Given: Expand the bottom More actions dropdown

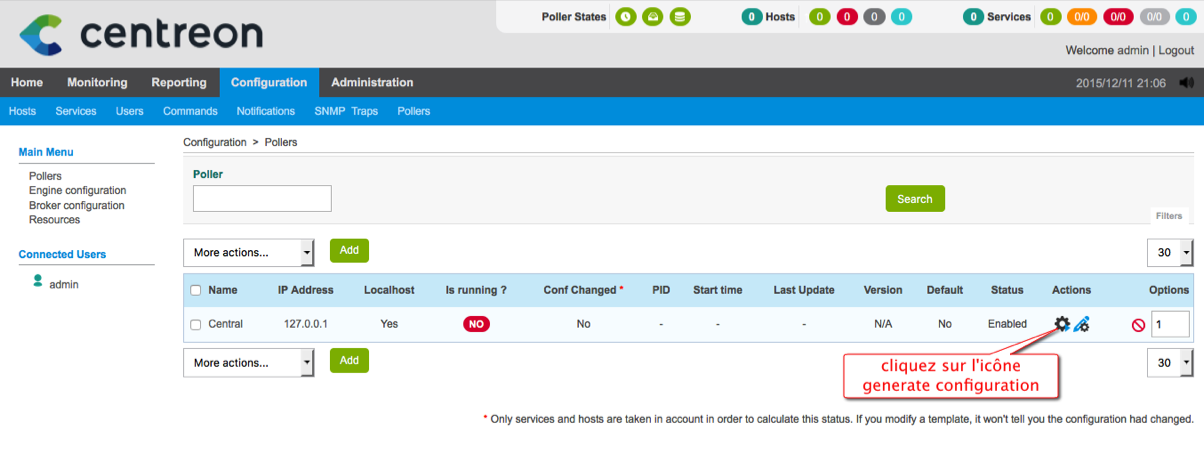Looking at the screenshot, I should [248, 363].
